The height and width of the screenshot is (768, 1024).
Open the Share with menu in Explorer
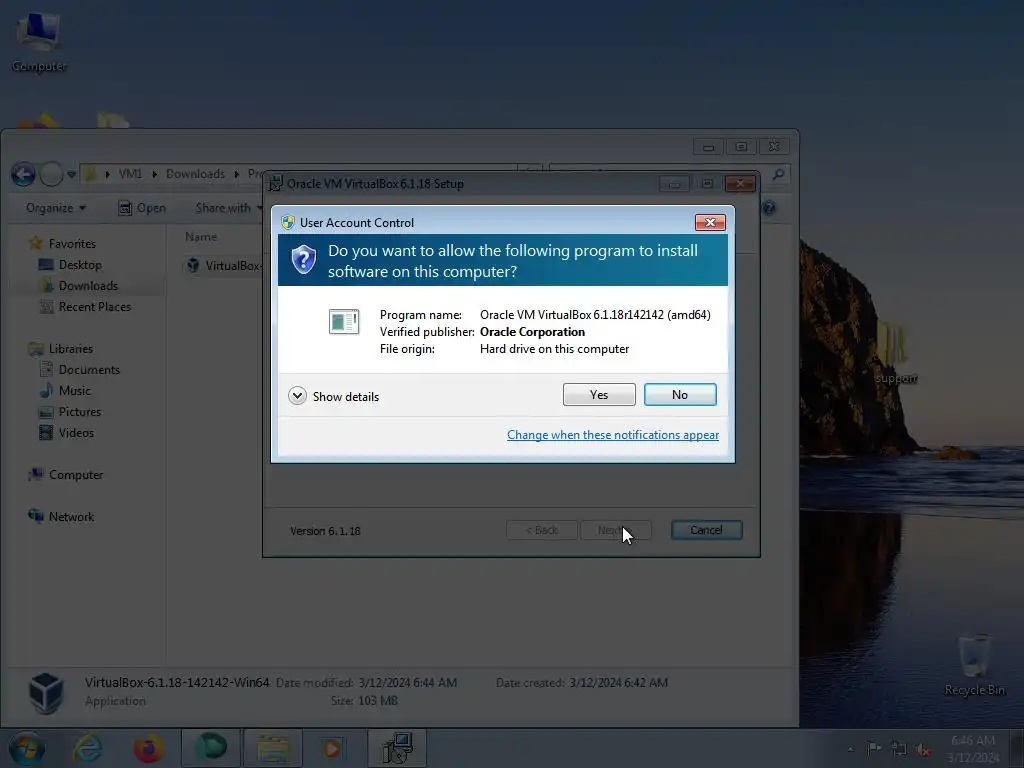coord(228,208)
